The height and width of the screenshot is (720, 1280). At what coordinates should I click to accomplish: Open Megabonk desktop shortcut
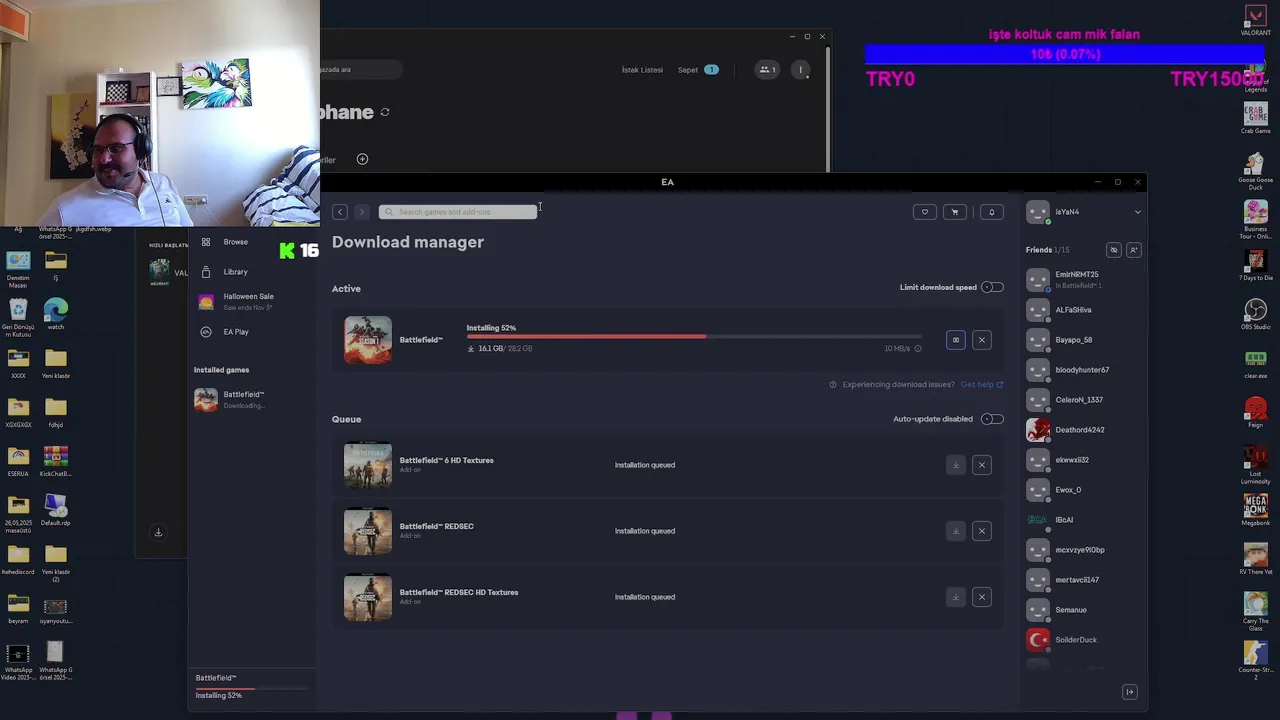point(1256,510)
